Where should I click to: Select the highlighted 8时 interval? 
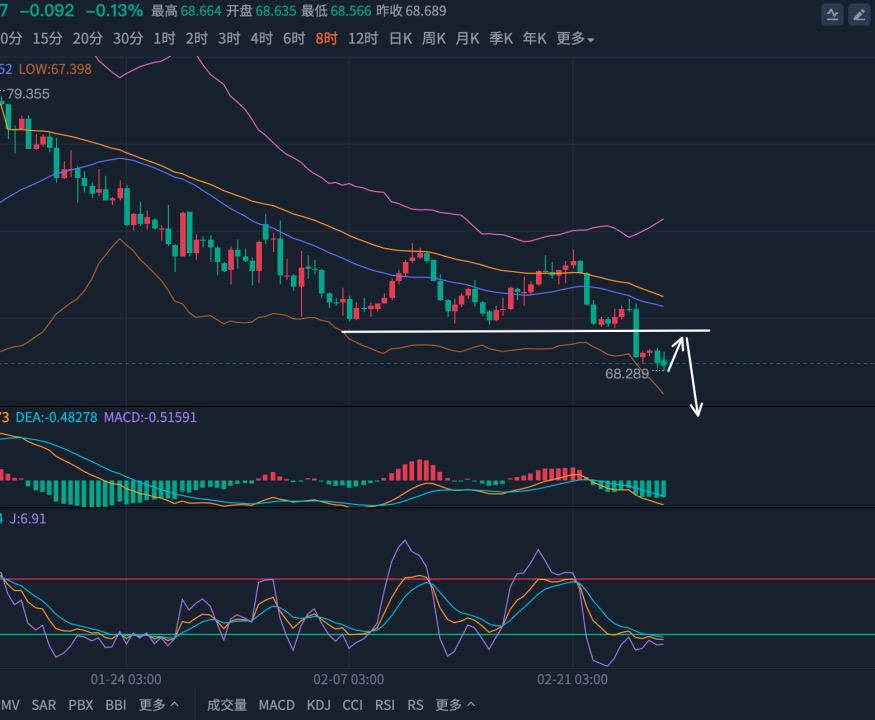click(326, 39)
